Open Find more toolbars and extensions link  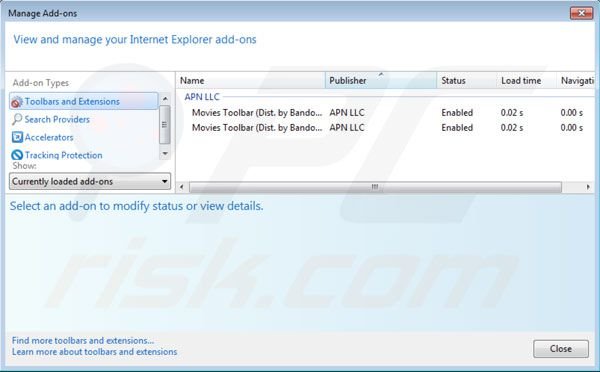[83, 340]
